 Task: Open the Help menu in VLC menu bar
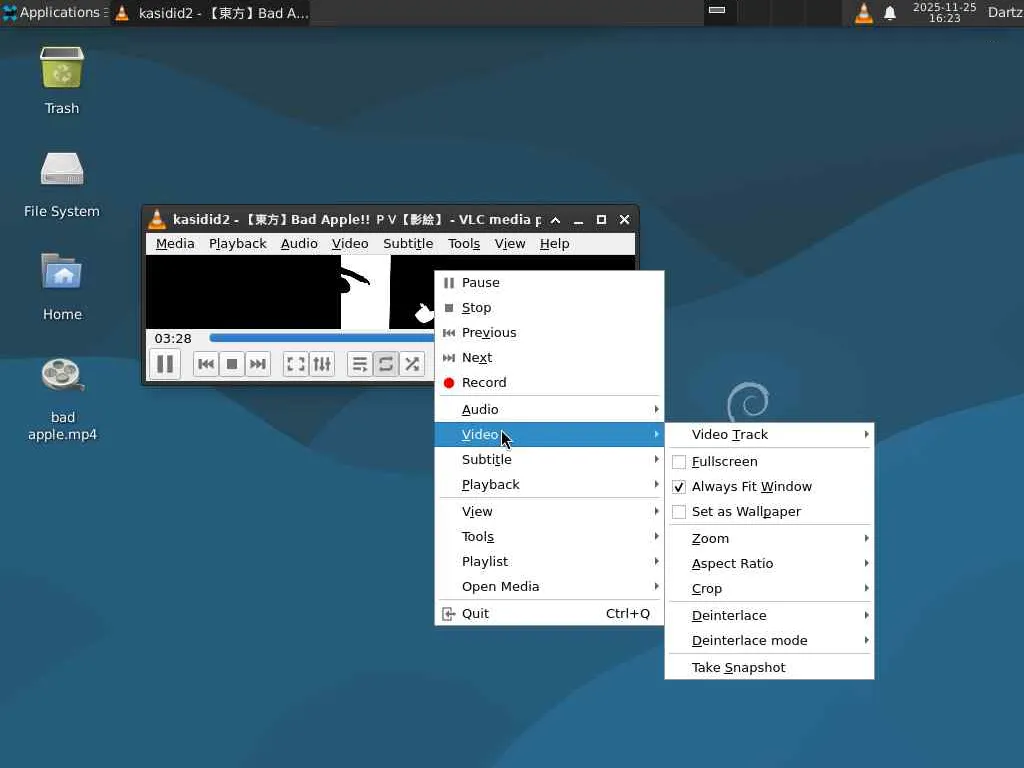point(554,244)
